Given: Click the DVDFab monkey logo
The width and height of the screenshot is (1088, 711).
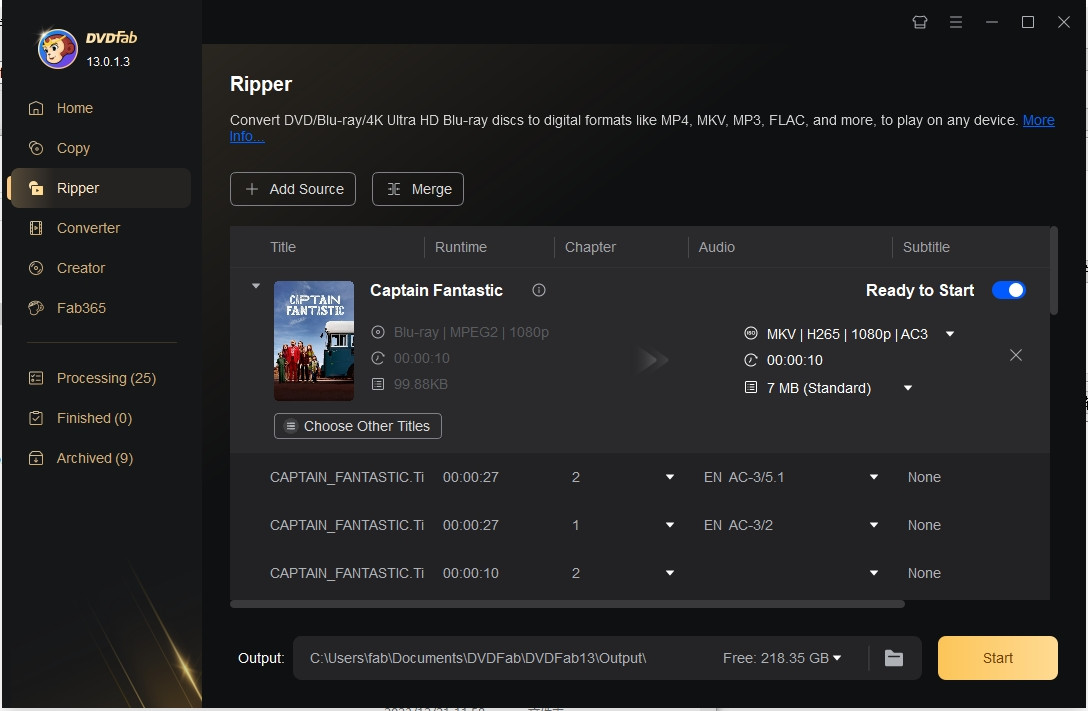Looking at the screenshot, I should tap(57, 48).
